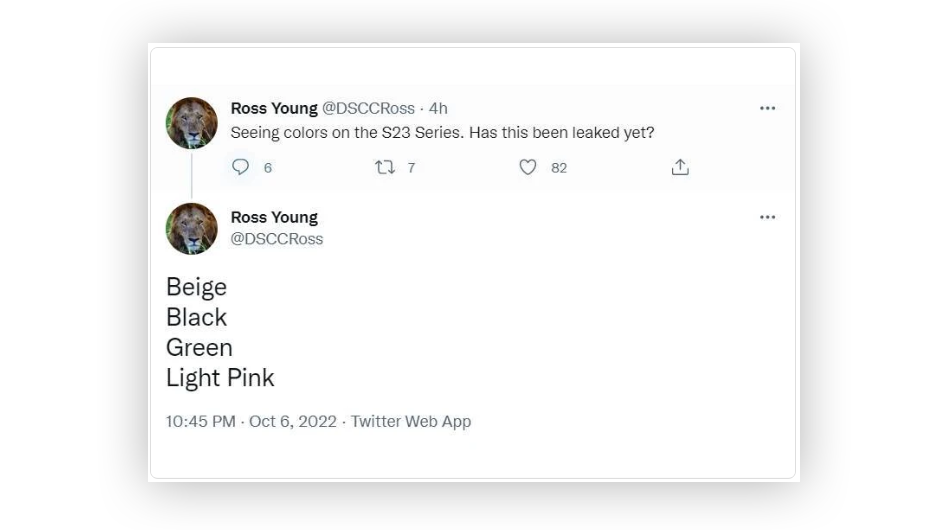
Task: Click the retweet count of 7
Action: (411, 168)
